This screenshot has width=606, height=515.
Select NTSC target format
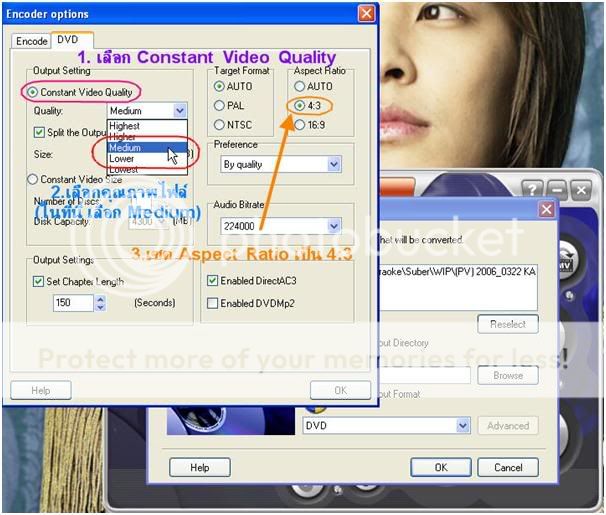[x=219, y=125]
